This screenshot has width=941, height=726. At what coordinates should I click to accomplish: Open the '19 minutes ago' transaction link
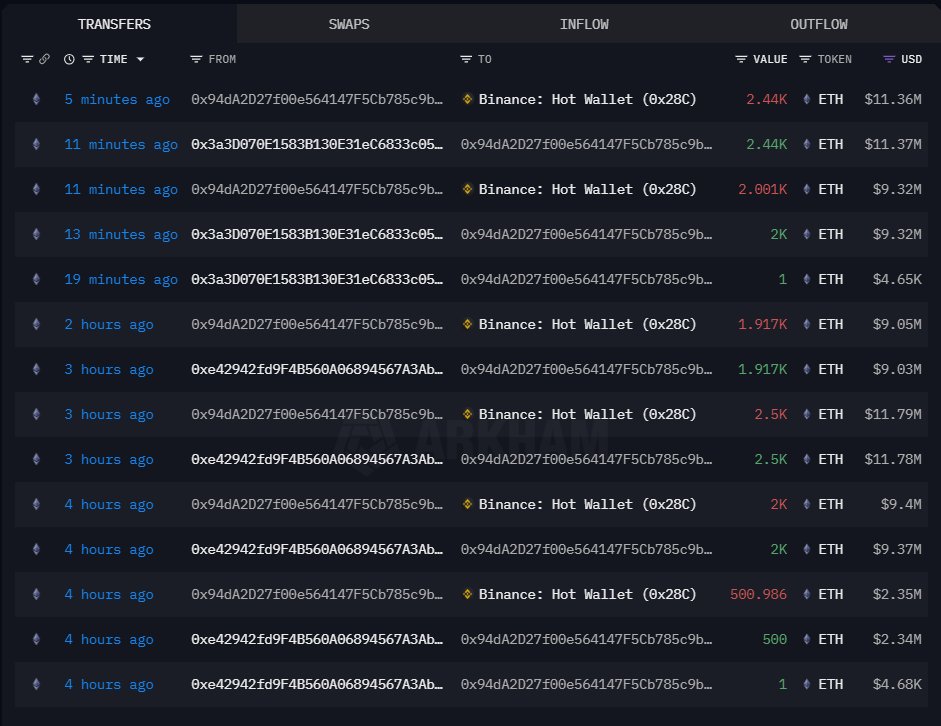[121, 280]
